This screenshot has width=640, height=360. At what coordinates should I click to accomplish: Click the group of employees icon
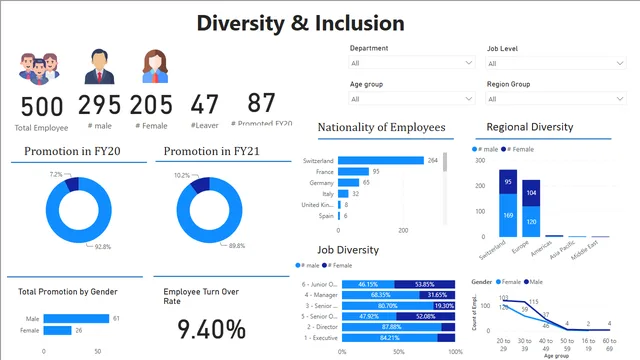(39, 69)
